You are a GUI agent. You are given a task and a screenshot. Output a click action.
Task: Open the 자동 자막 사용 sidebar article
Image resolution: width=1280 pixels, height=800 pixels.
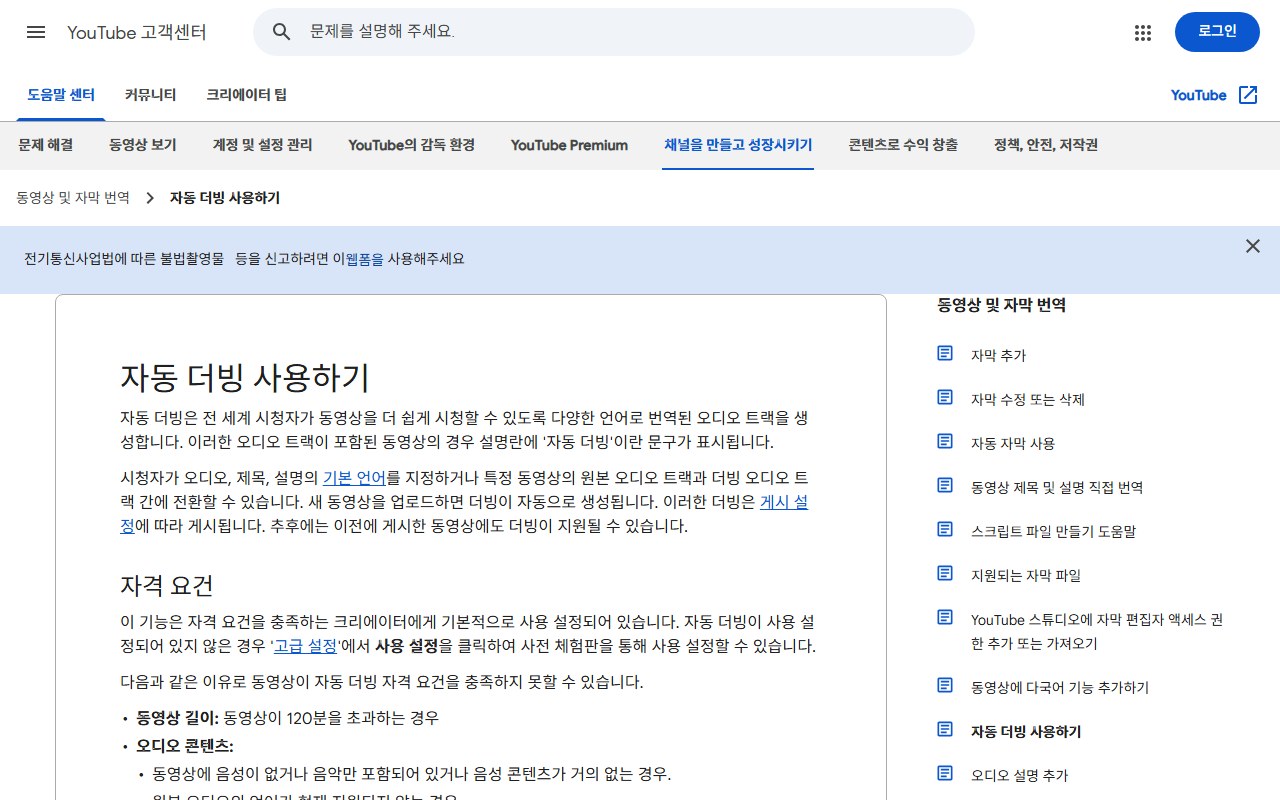point(1013,443)
